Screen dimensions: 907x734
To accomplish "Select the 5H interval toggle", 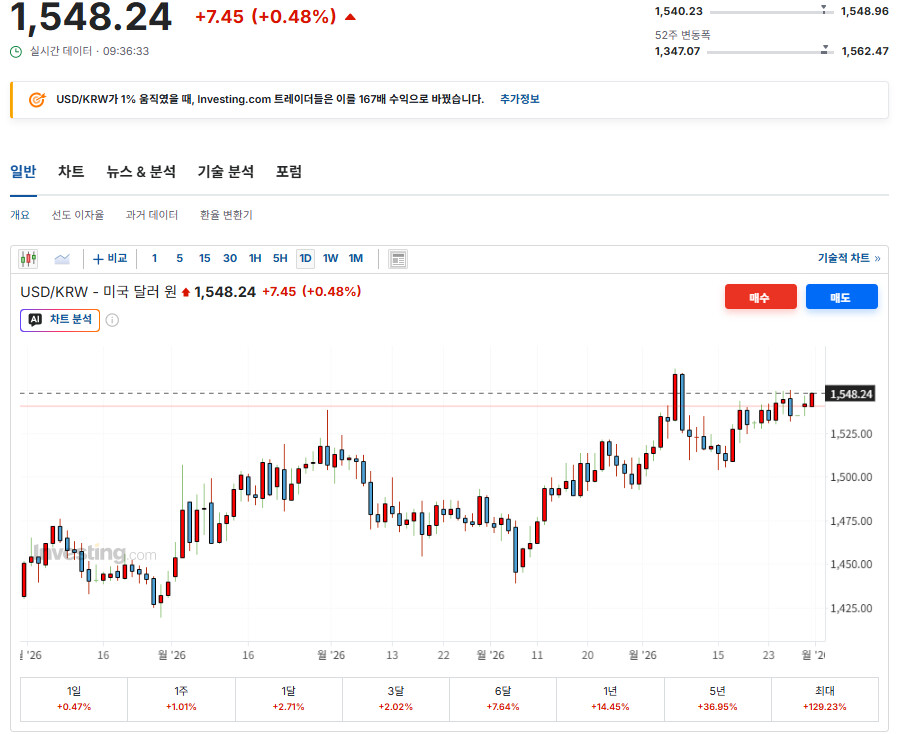I will tap(280, 259).
